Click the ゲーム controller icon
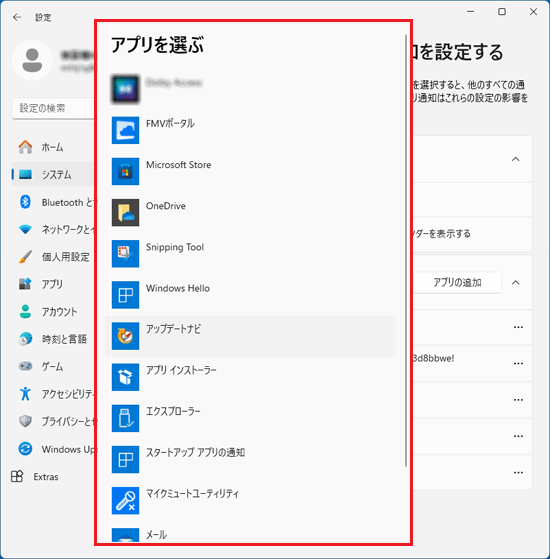Viewport: 550px width, 559px height. 25,366
